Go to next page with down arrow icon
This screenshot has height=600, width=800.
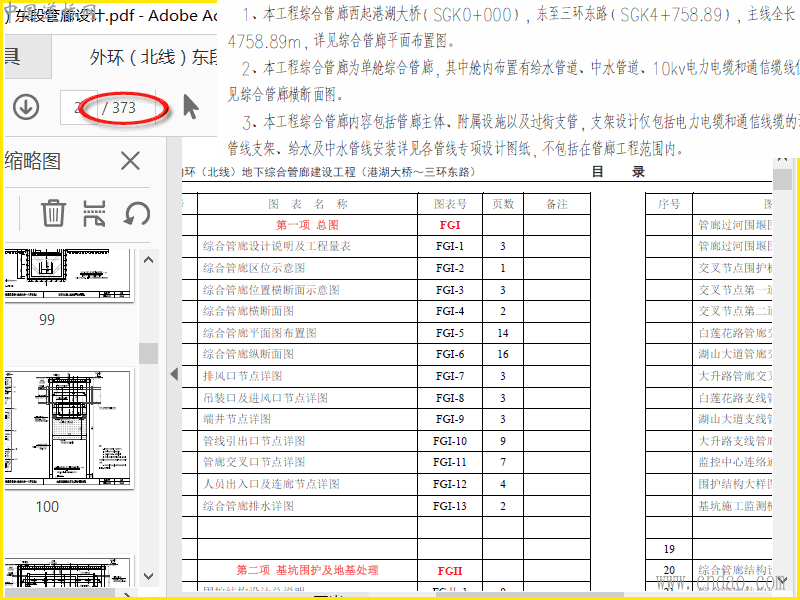tap(26, 107)
